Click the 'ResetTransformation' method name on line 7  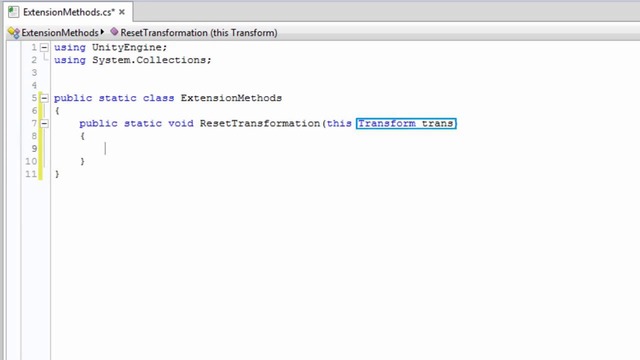click(x=260, y=123)
